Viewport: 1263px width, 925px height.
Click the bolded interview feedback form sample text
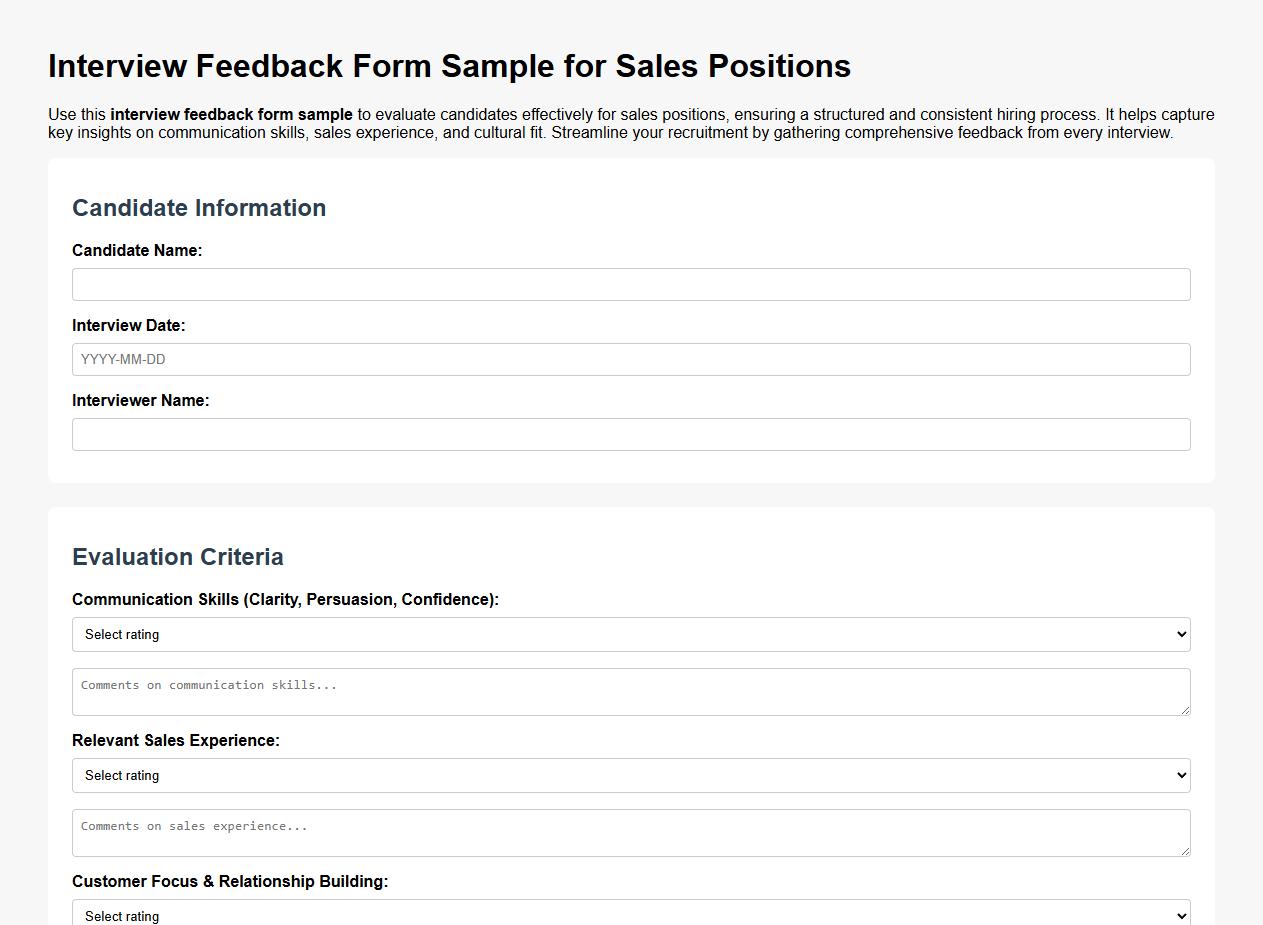[x=231, y=114]
